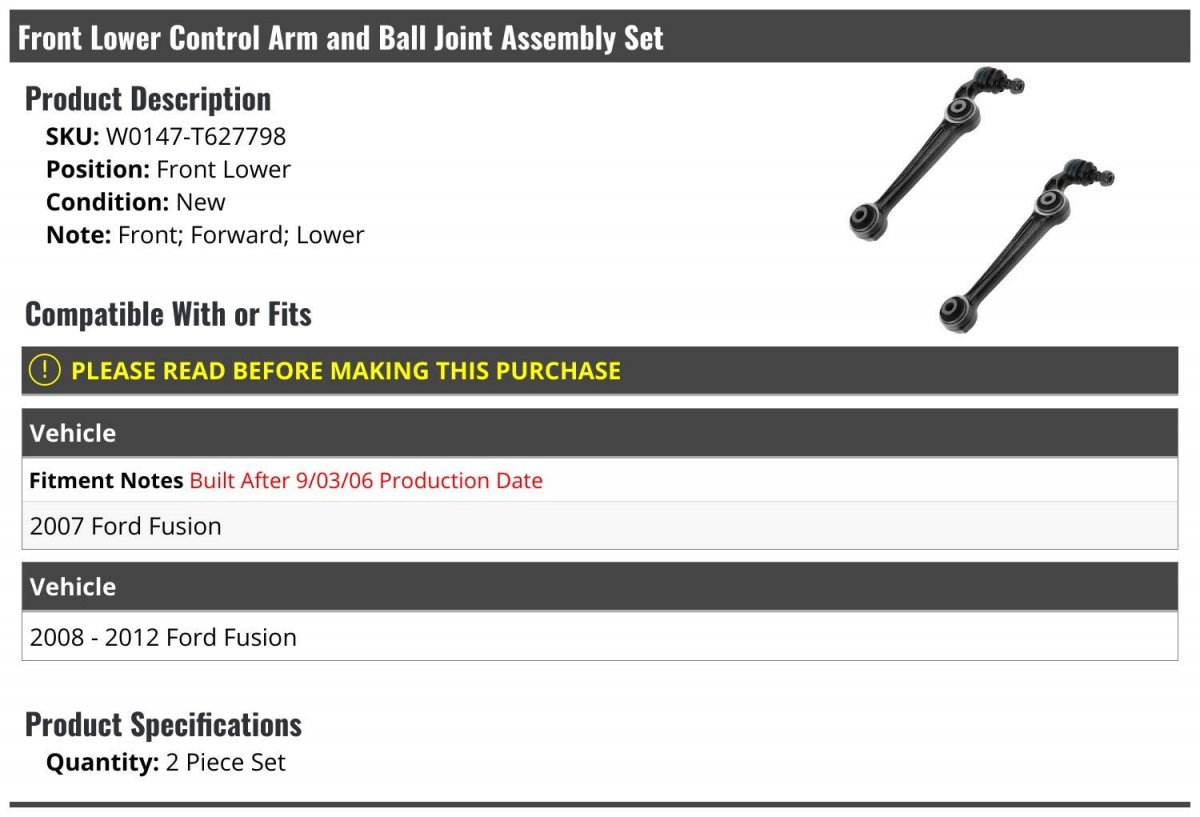Click the "Fitment Notes" label
The width and height of the screenshot is (1200, 817).
(107, 481)
